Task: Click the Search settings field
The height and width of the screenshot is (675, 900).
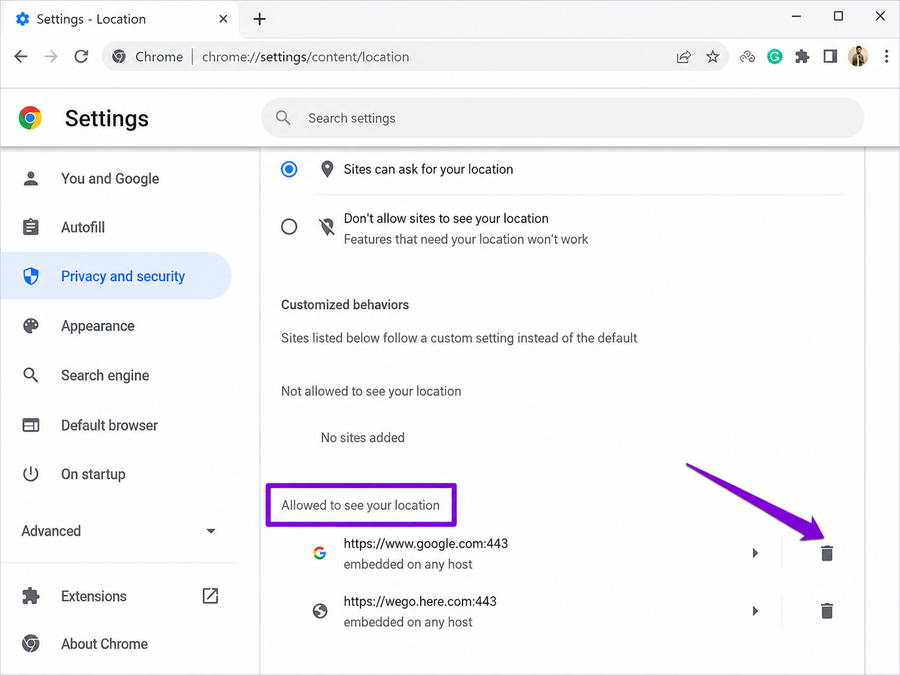Action: 562,118
